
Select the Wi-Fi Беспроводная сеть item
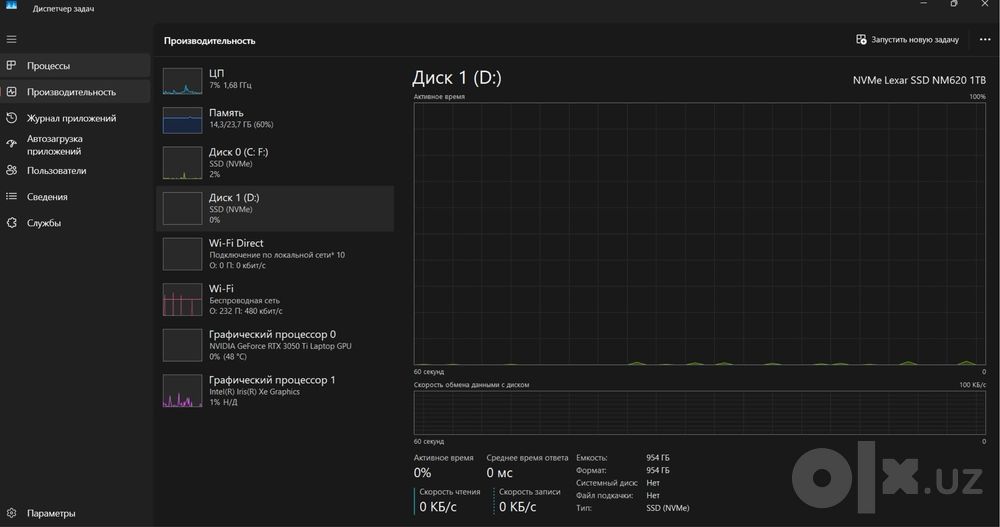(x=275, y=300)
